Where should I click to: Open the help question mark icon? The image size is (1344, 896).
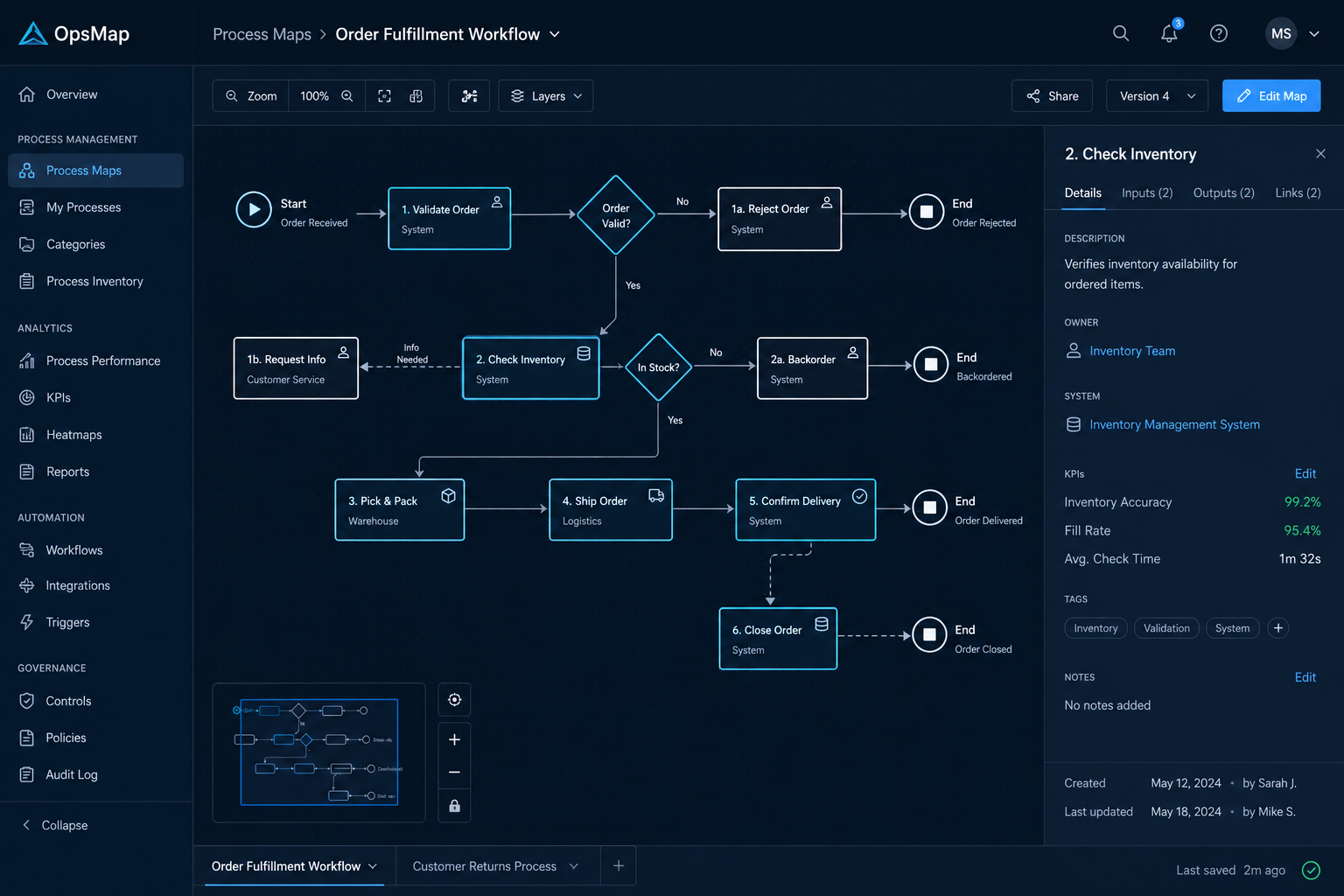click(x=1218, y=33)
